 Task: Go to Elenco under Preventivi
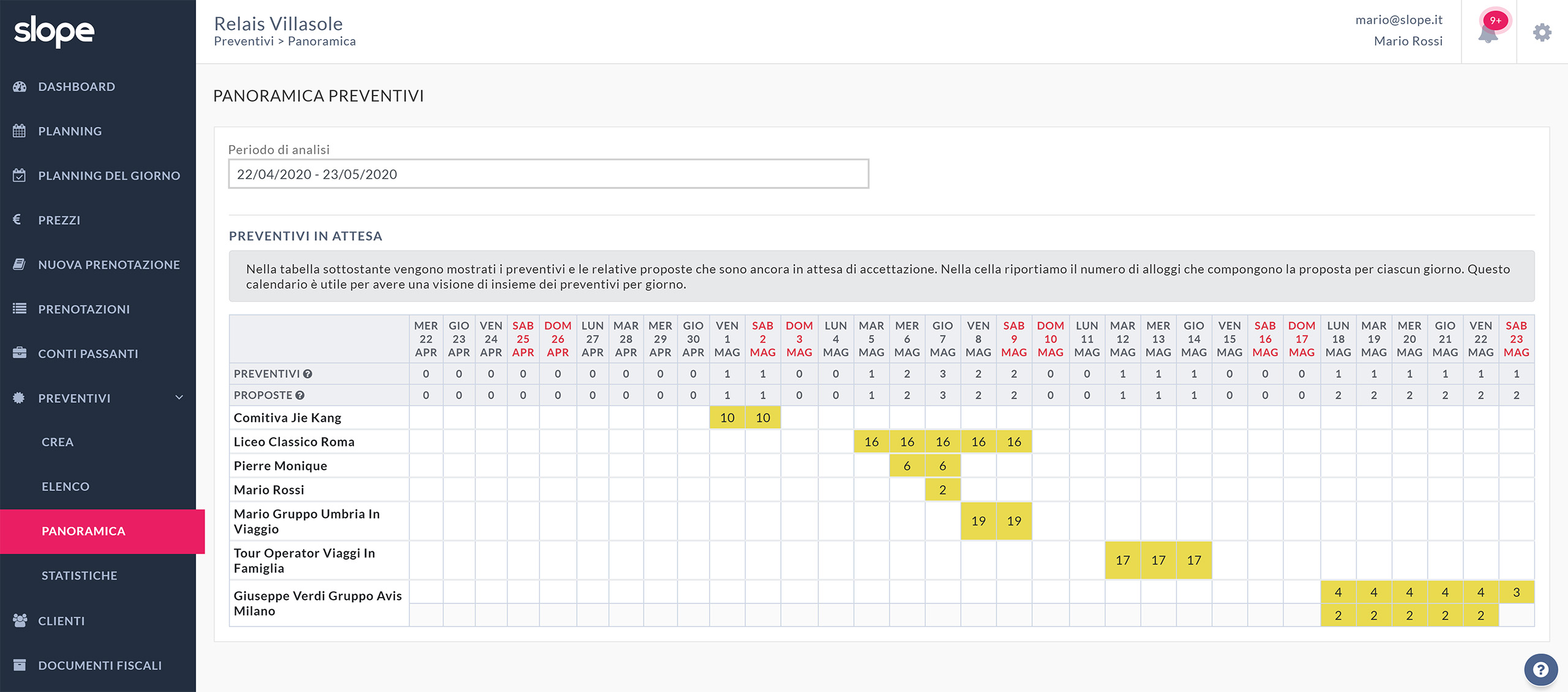coord(66,486)
